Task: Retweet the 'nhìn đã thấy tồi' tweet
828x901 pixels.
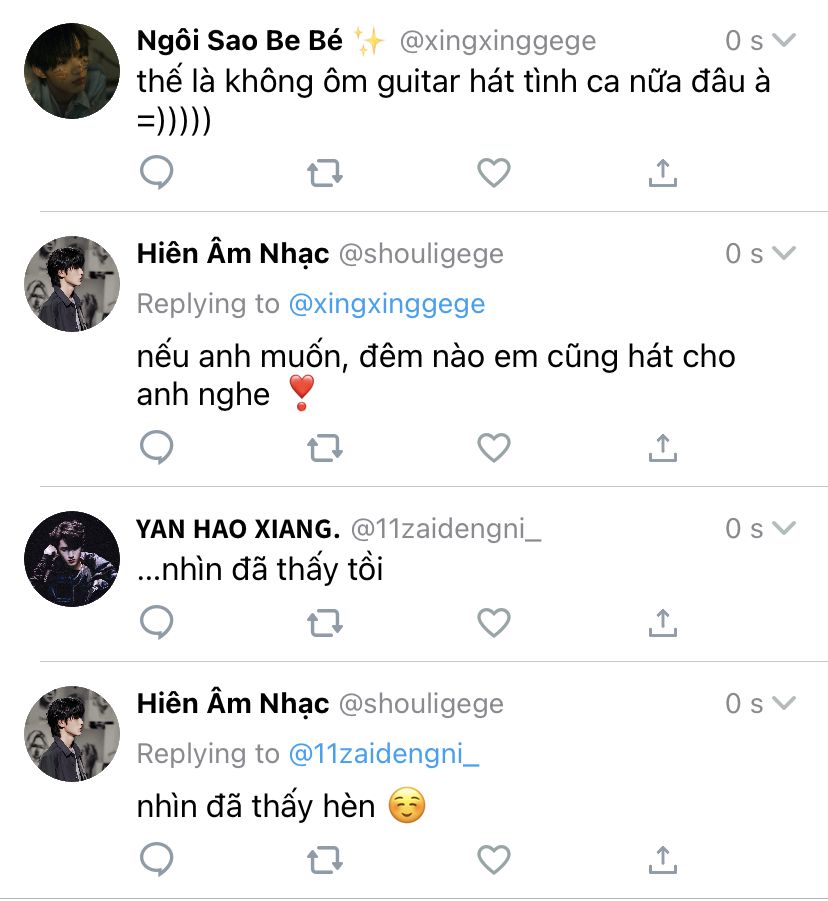Action: point(324,623)
